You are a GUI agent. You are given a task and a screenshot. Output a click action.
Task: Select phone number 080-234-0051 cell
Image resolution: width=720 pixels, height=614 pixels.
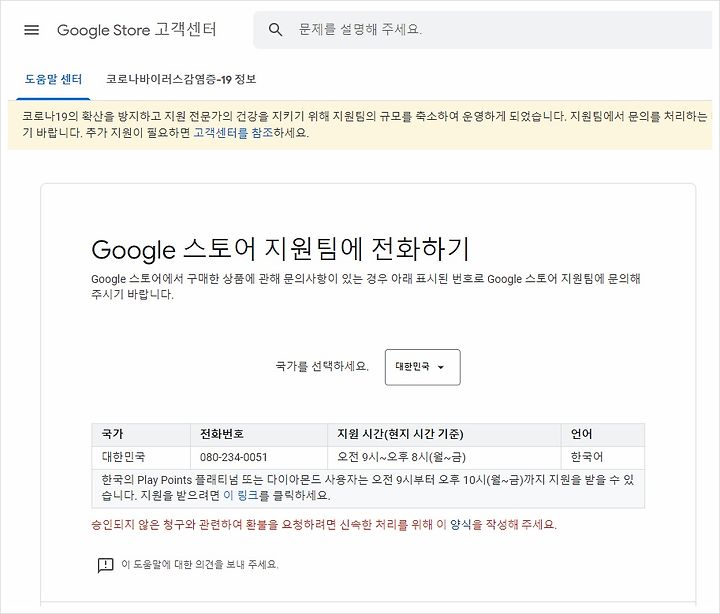(x=259, y=457)
